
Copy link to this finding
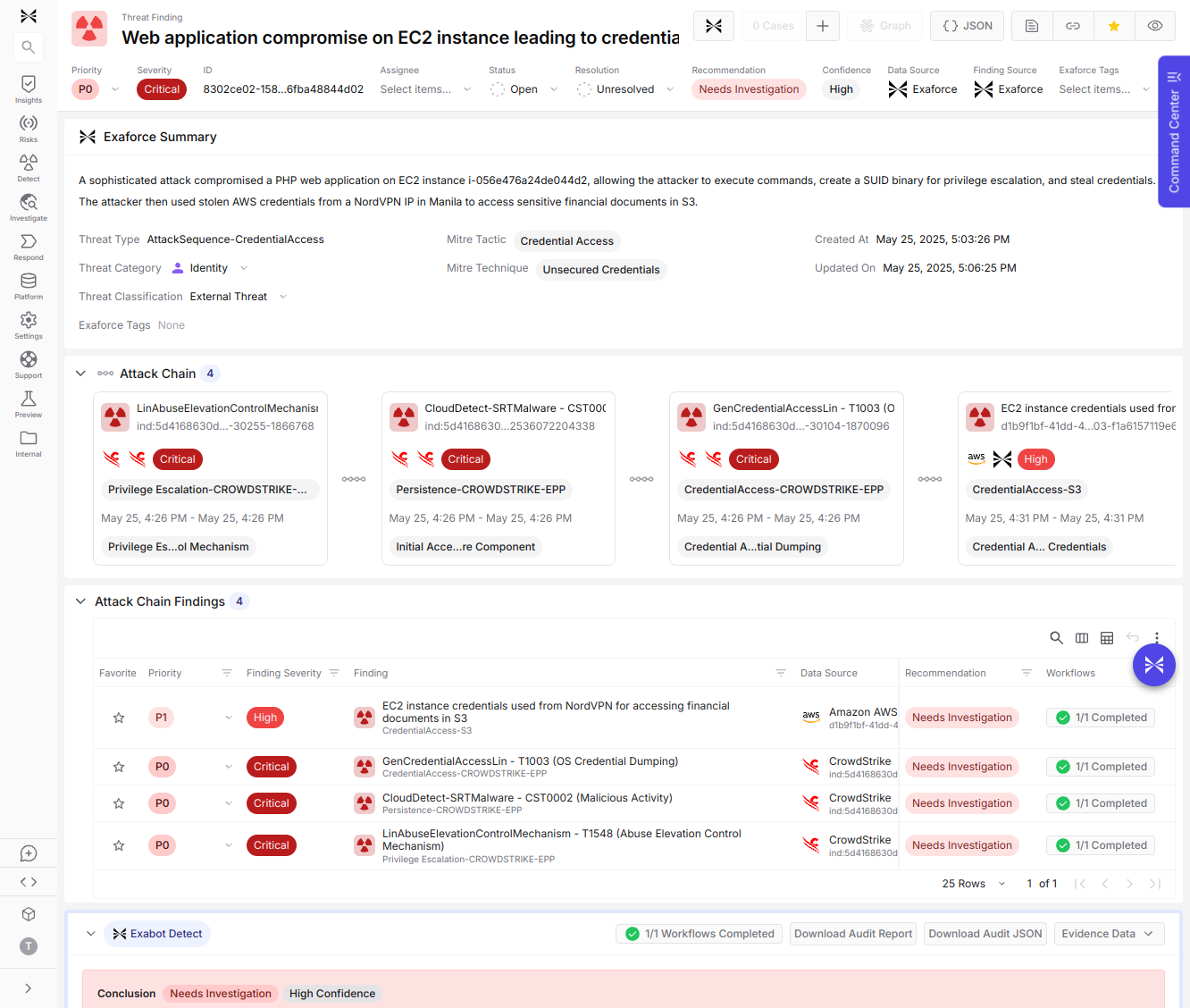click(1073, 26)
